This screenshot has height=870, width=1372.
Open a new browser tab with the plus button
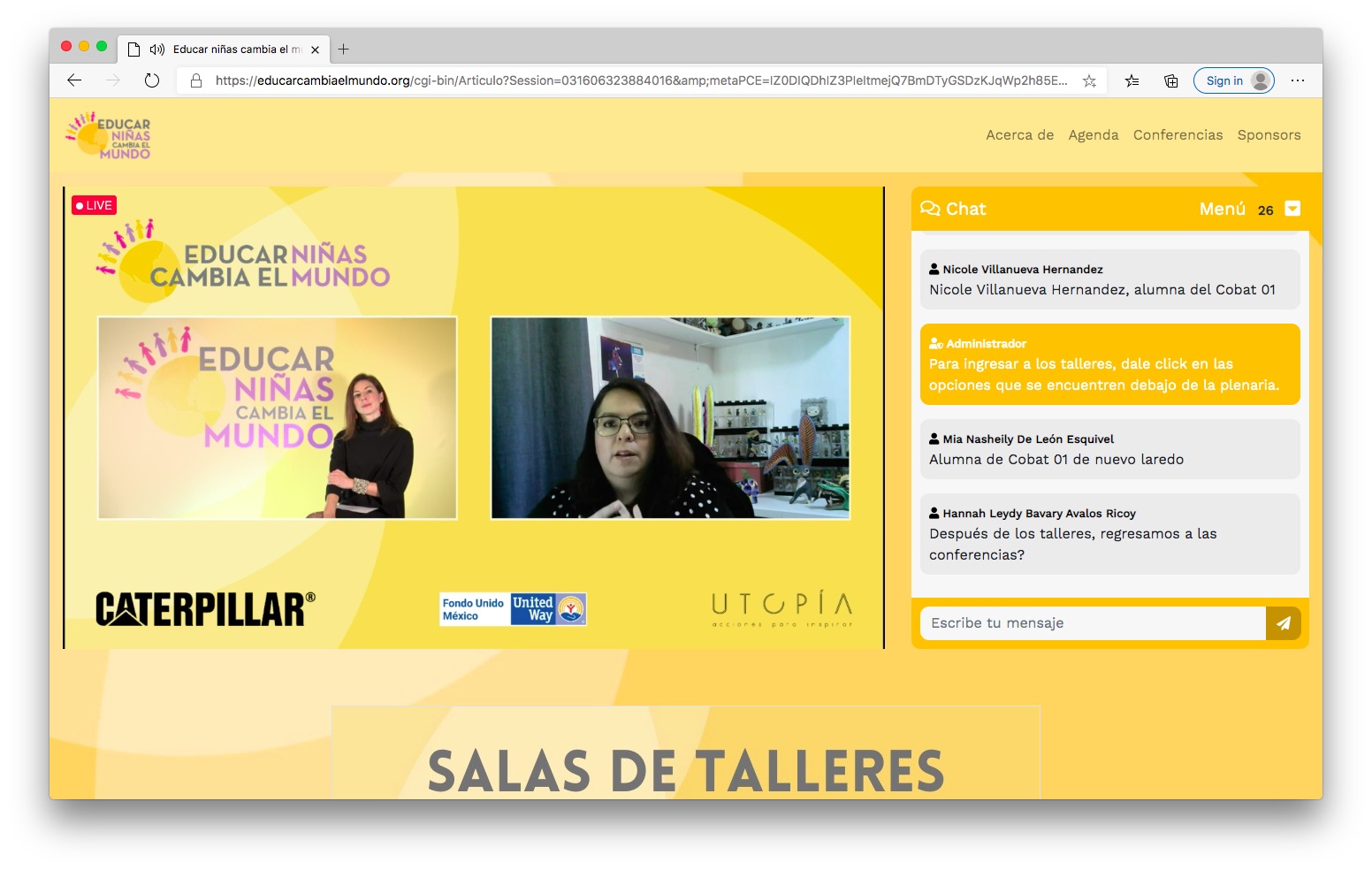click(344, 50)
